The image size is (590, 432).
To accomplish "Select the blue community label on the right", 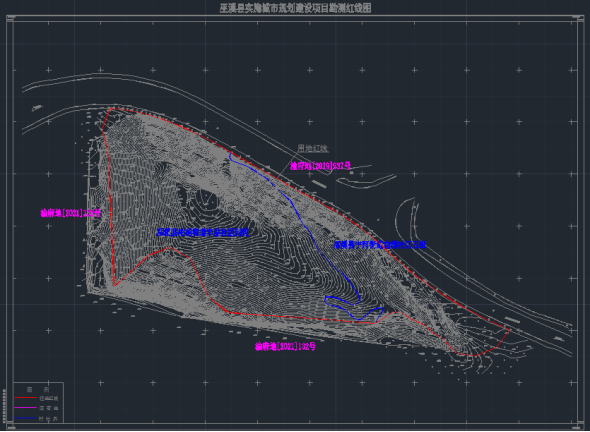I will tap(380, 245).
